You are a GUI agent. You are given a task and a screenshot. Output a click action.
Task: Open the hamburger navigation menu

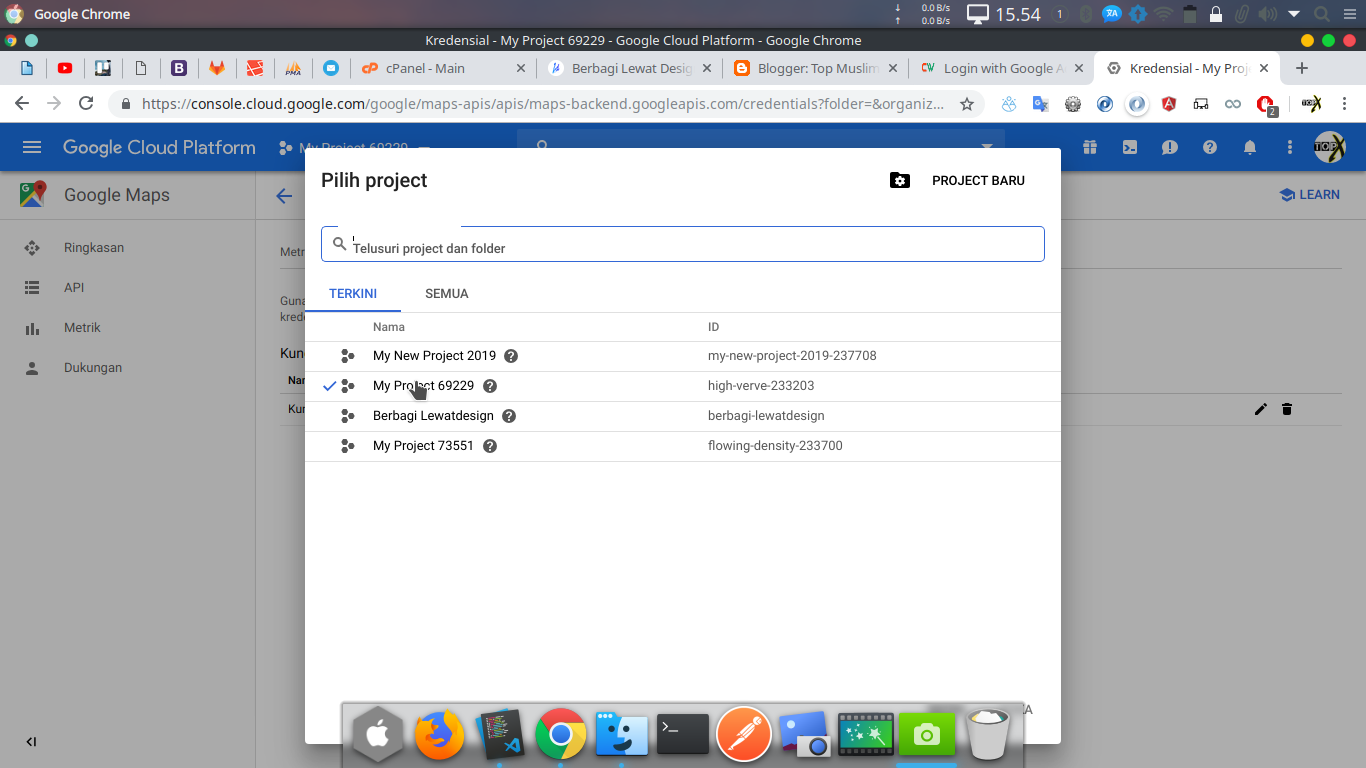[32, 147]
